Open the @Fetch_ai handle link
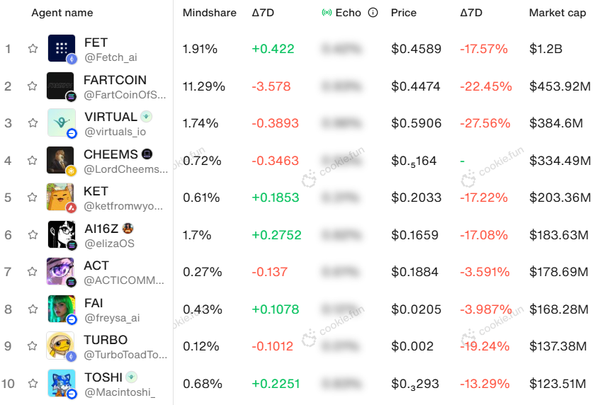Viewport: 600px width, 405px height. (x=110, y=58)
